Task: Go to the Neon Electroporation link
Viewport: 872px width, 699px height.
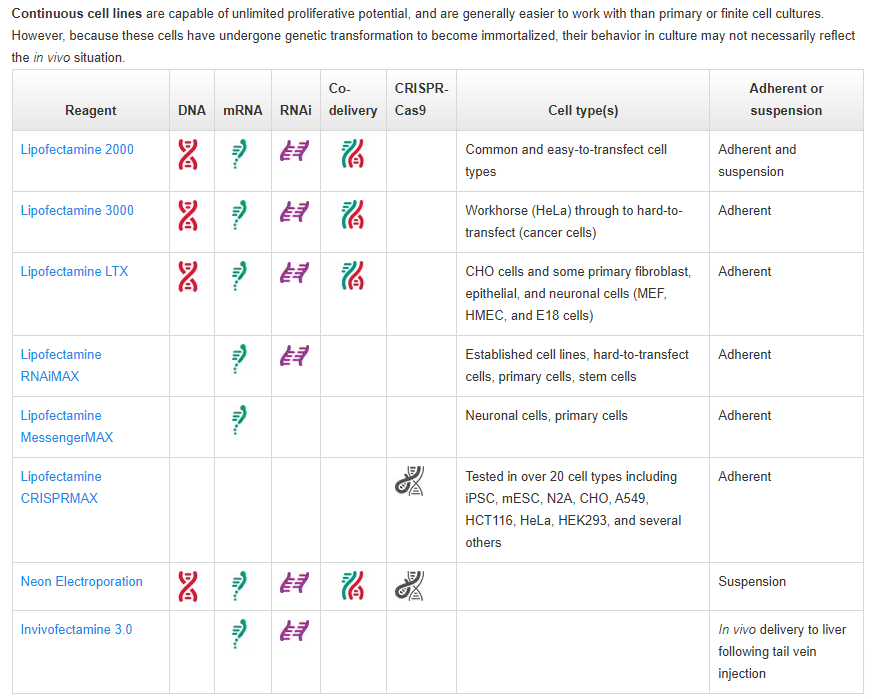Action: coord(81,582)
